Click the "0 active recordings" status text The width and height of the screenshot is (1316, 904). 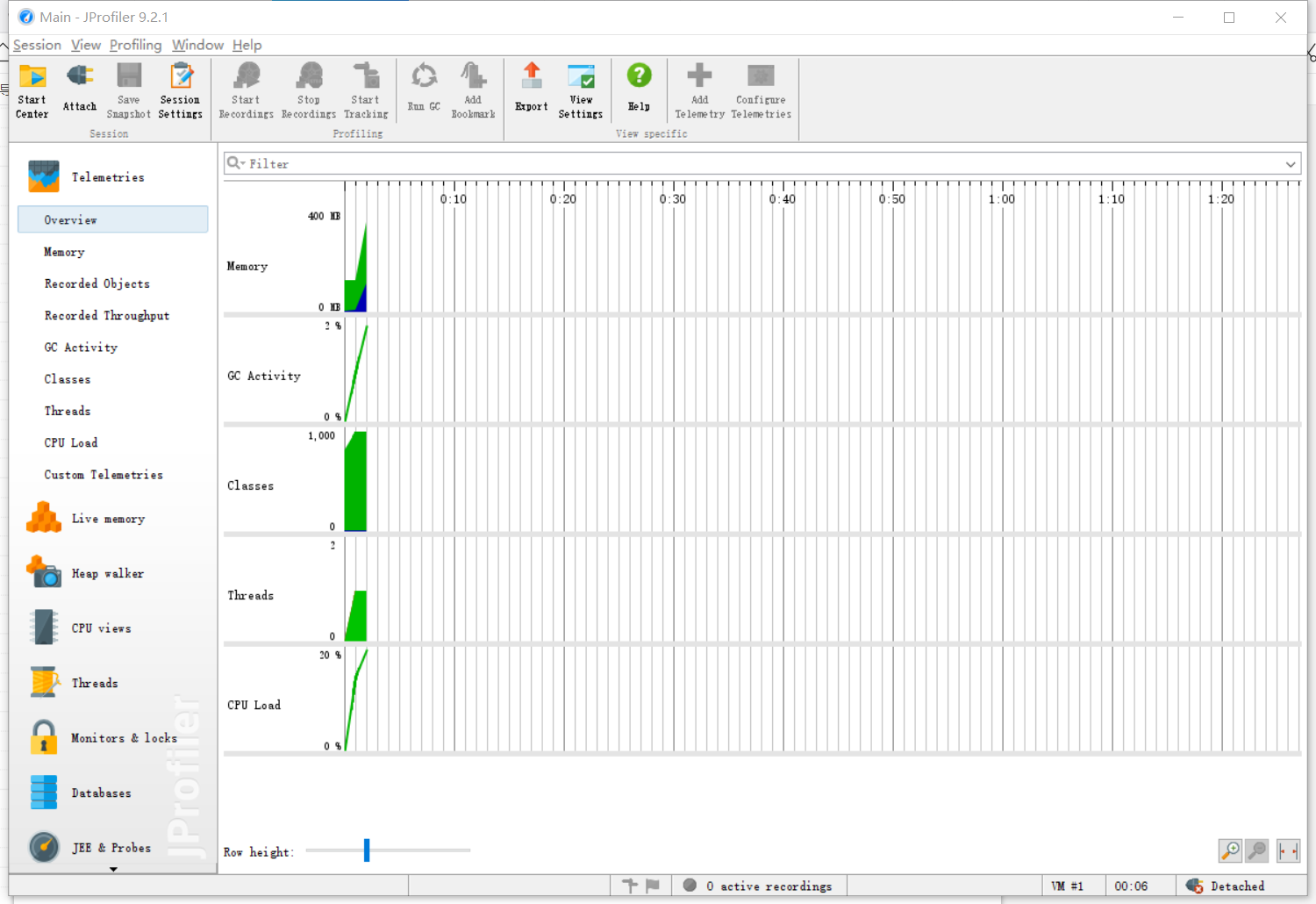[x=769, y=886]
